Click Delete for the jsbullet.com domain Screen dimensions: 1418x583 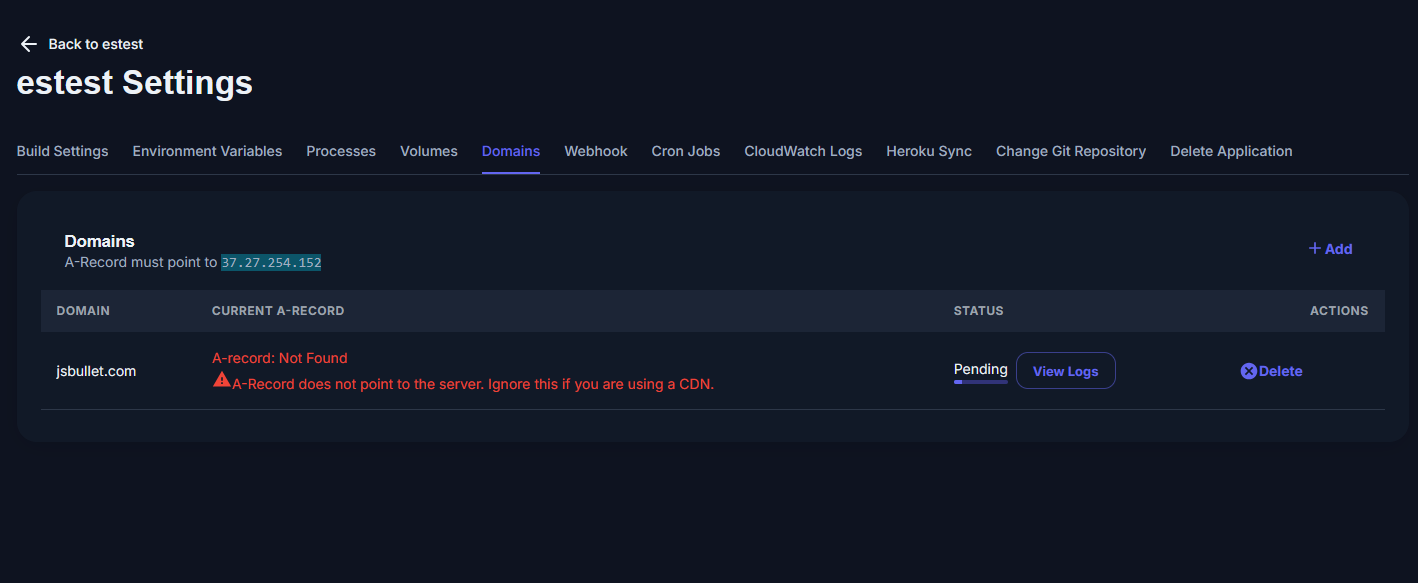[x=1279, y=370]
